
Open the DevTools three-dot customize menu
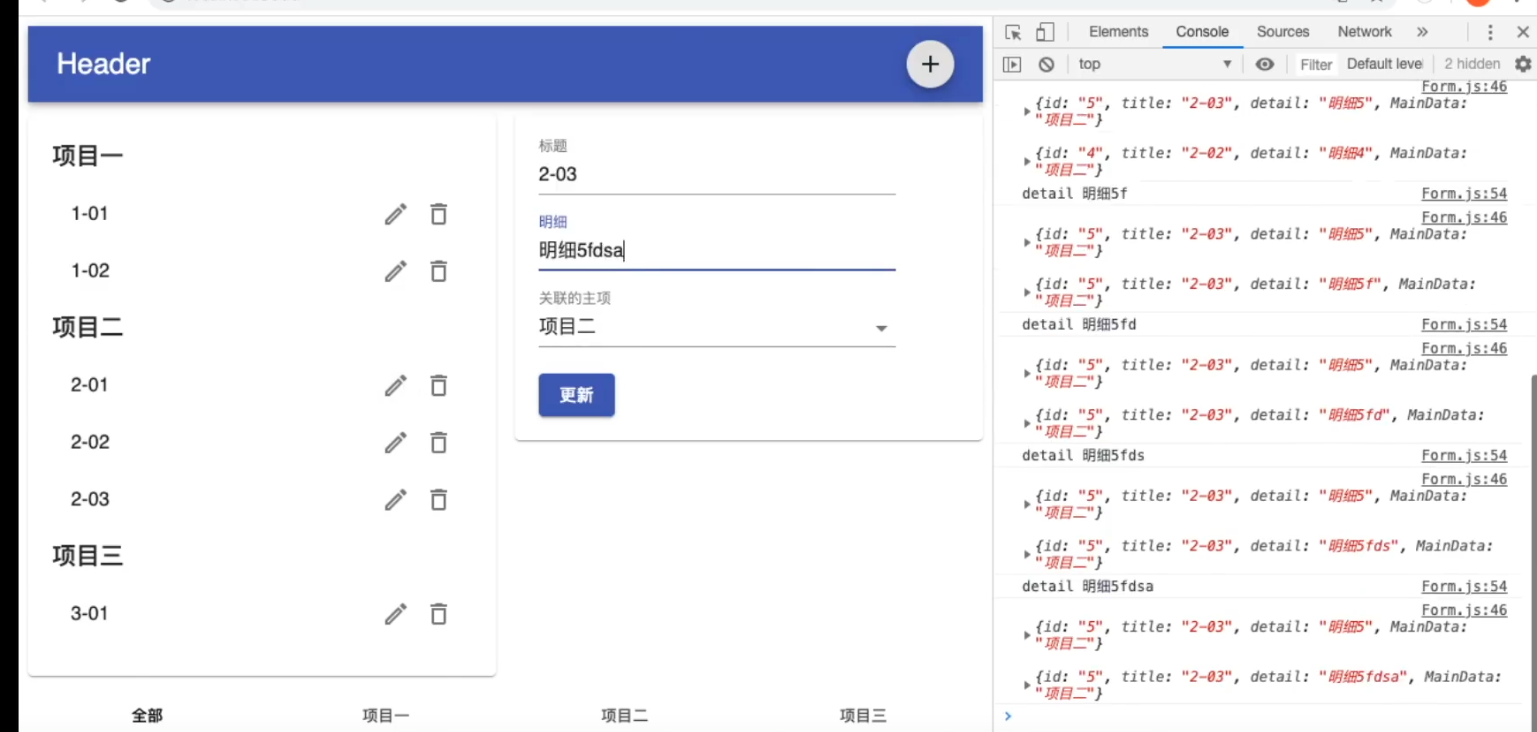point(1489,32)
